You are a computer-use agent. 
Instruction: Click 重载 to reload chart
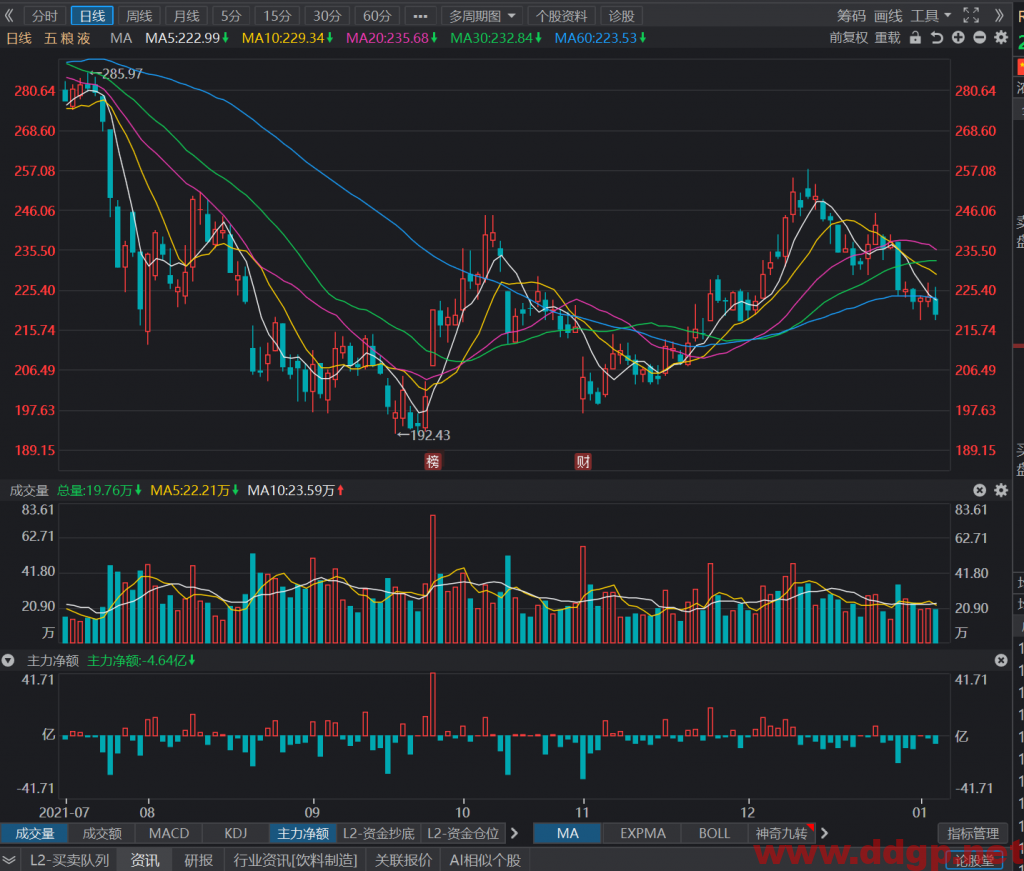click(x=888, y=38)
